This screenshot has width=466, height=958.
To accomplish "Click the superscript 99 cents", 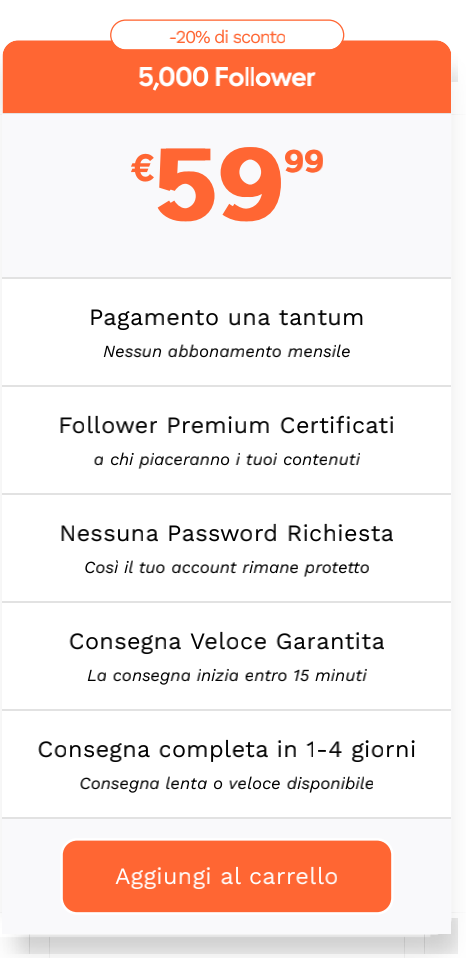I will (304, 162).
